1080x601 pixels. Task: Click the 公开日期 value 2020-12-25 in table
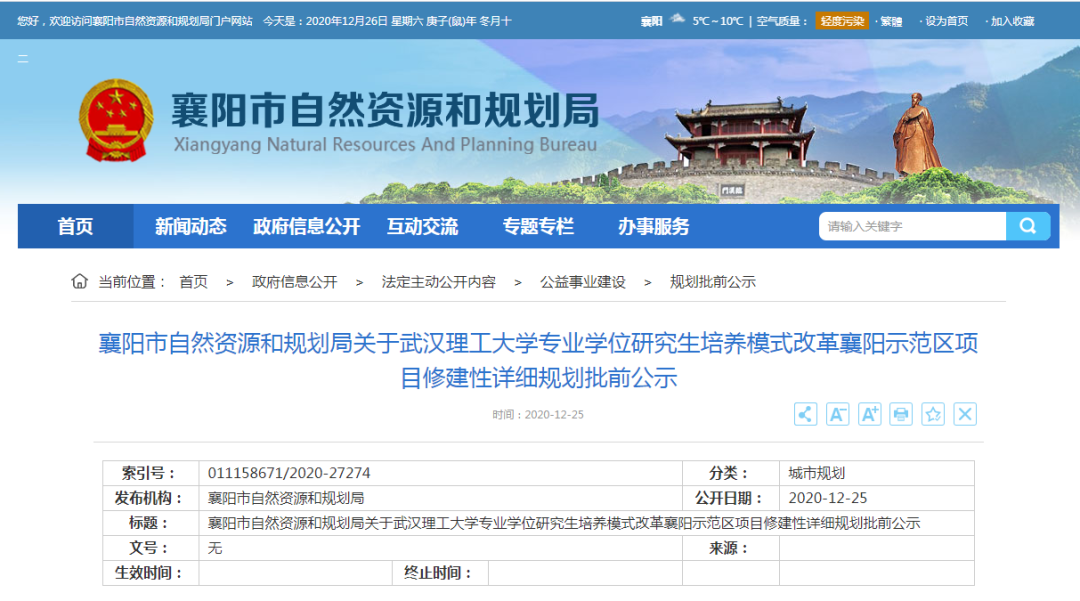(827, 498)
